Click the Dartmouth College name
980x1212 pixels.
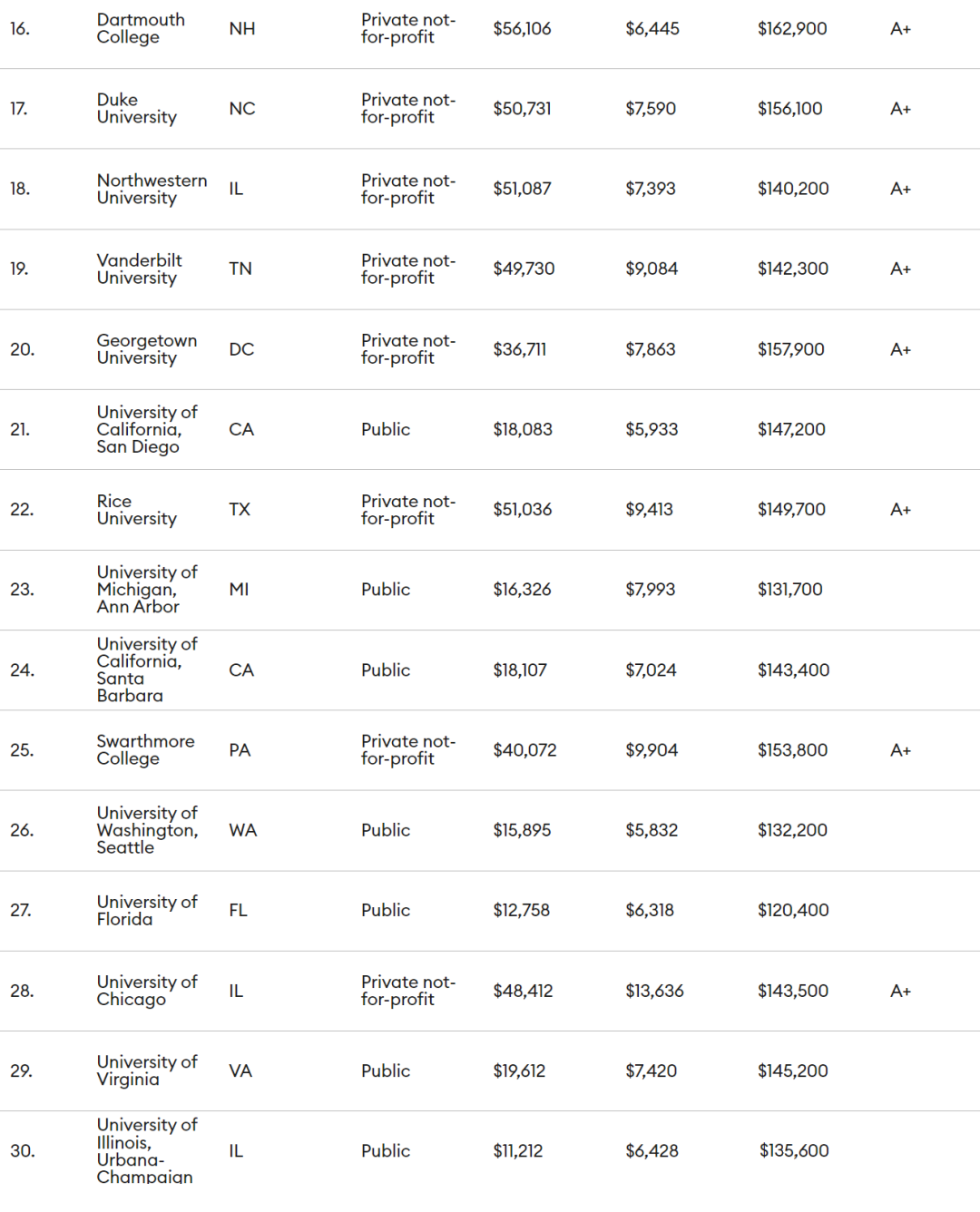[140, 29]
